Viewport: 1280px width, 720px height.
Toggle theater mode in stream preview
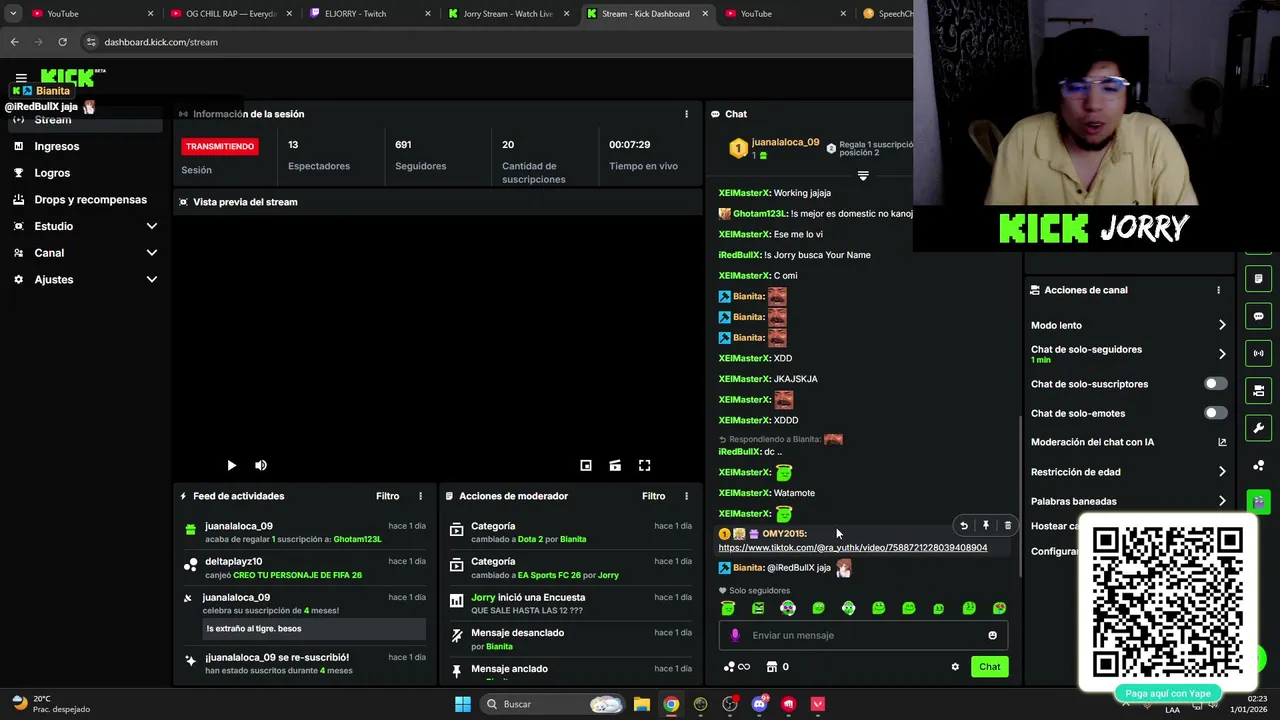(x=615, y=465)
